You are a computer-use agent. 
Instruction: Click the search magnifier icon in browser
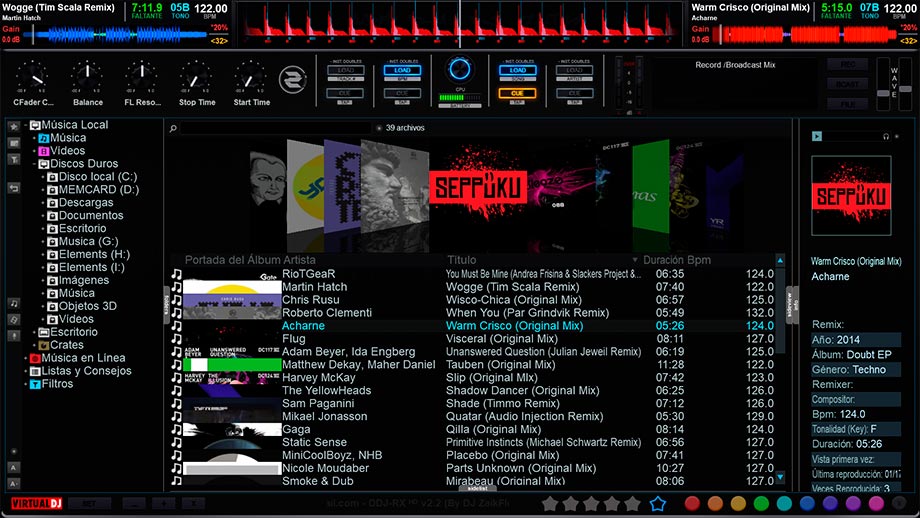click(173, 128)
